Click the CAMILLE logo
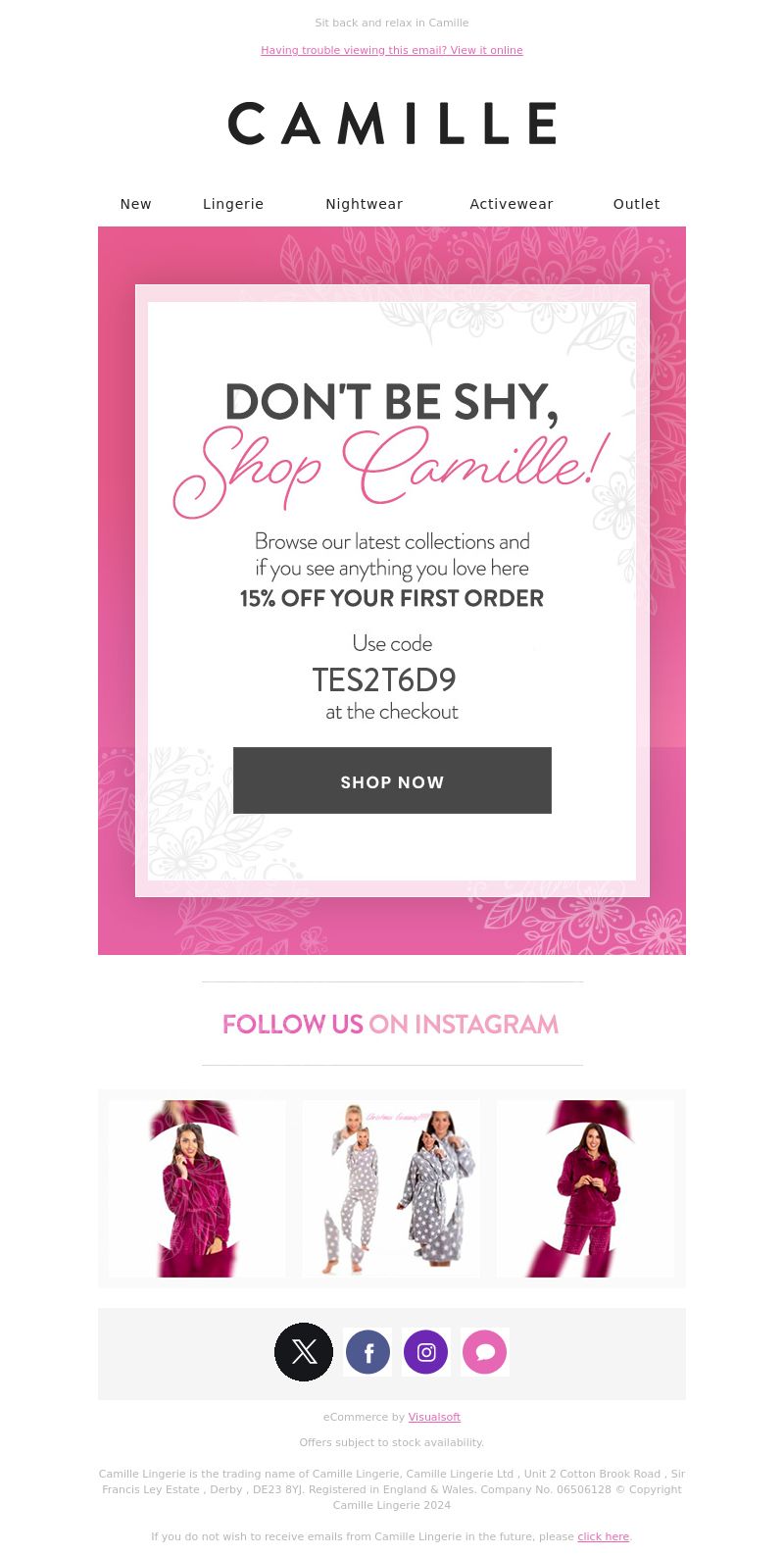The height and width of the screenshot is (1556, 784). point(392,124)
